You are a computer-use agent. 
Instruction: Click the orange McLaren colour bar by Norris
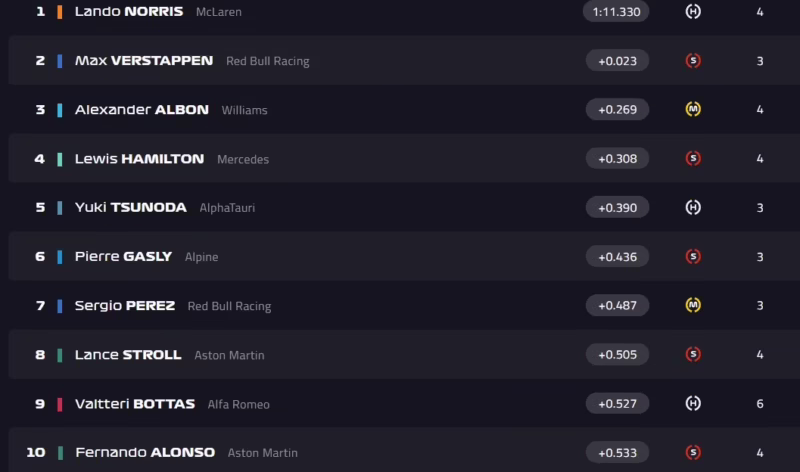pos(60,12)
